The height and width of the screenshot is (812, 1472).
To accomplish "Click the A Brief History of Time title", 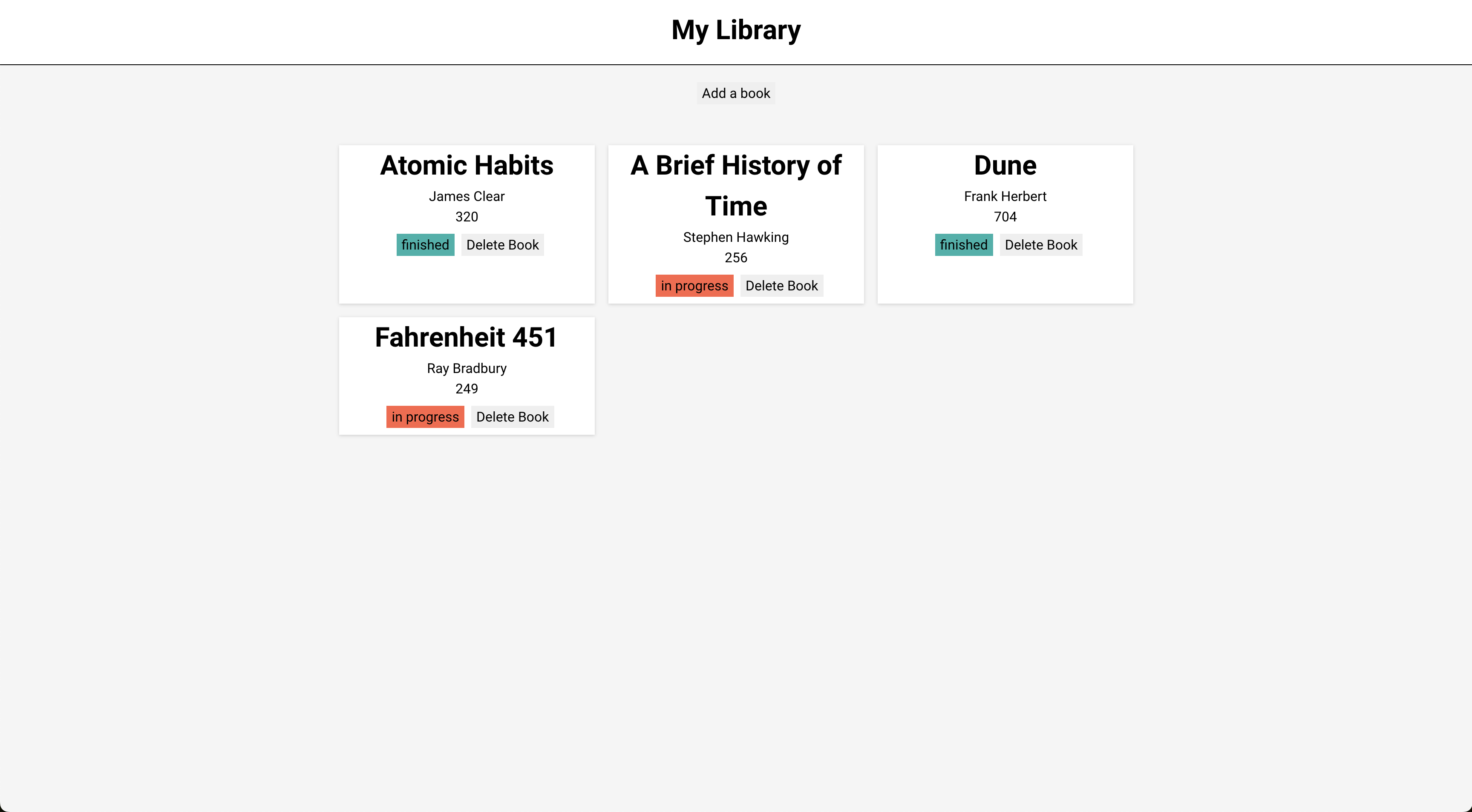I will coord(736,186).
